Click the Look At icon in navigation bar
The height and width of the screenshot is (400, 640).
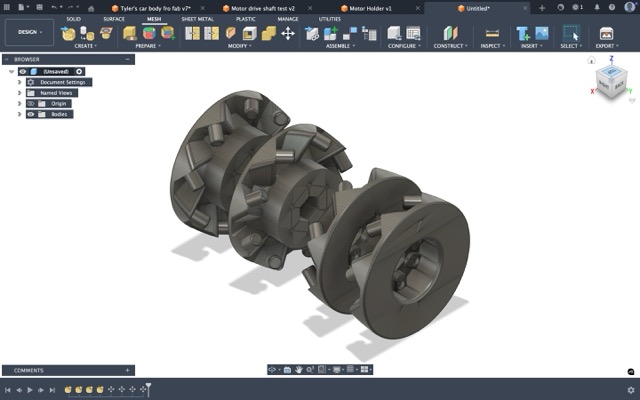[x=287, y=370]
